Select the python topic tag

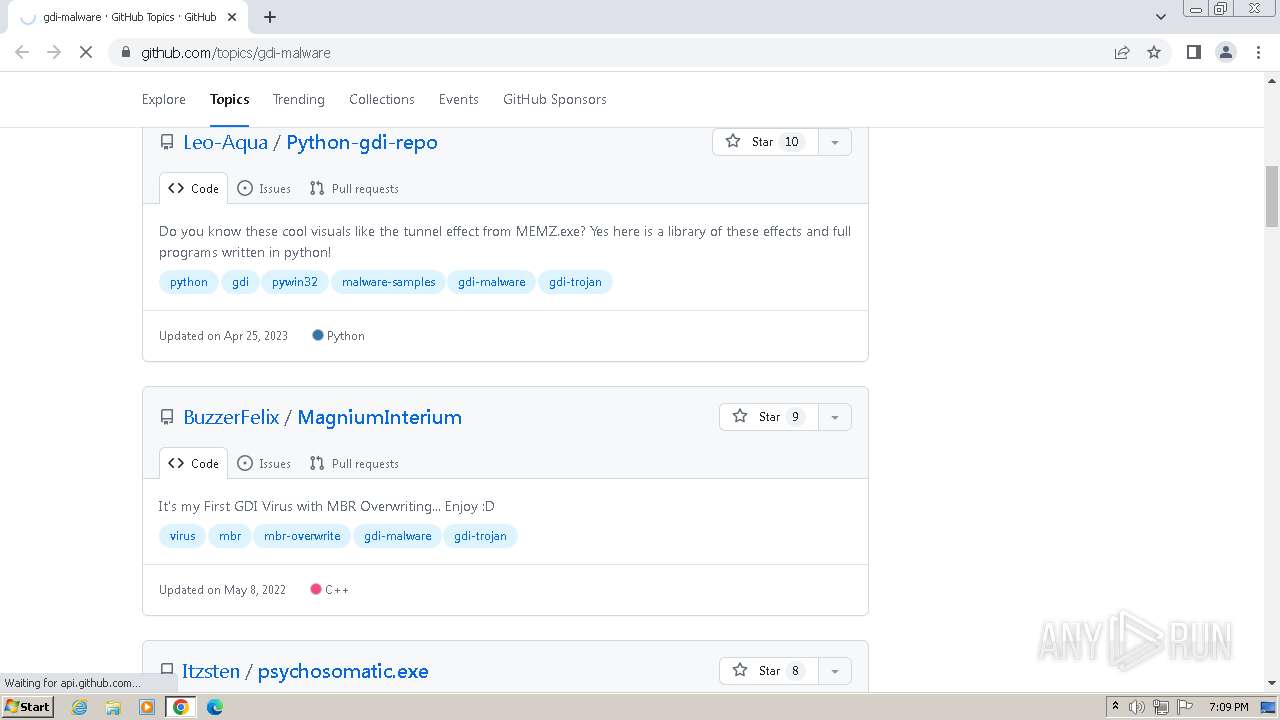tap(189, 282)
